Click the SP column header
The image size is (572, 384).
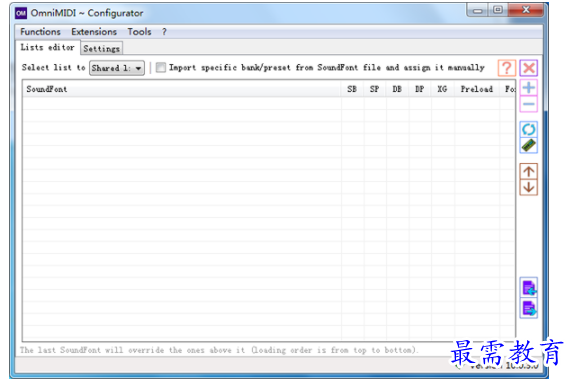[x=375, y=89]
